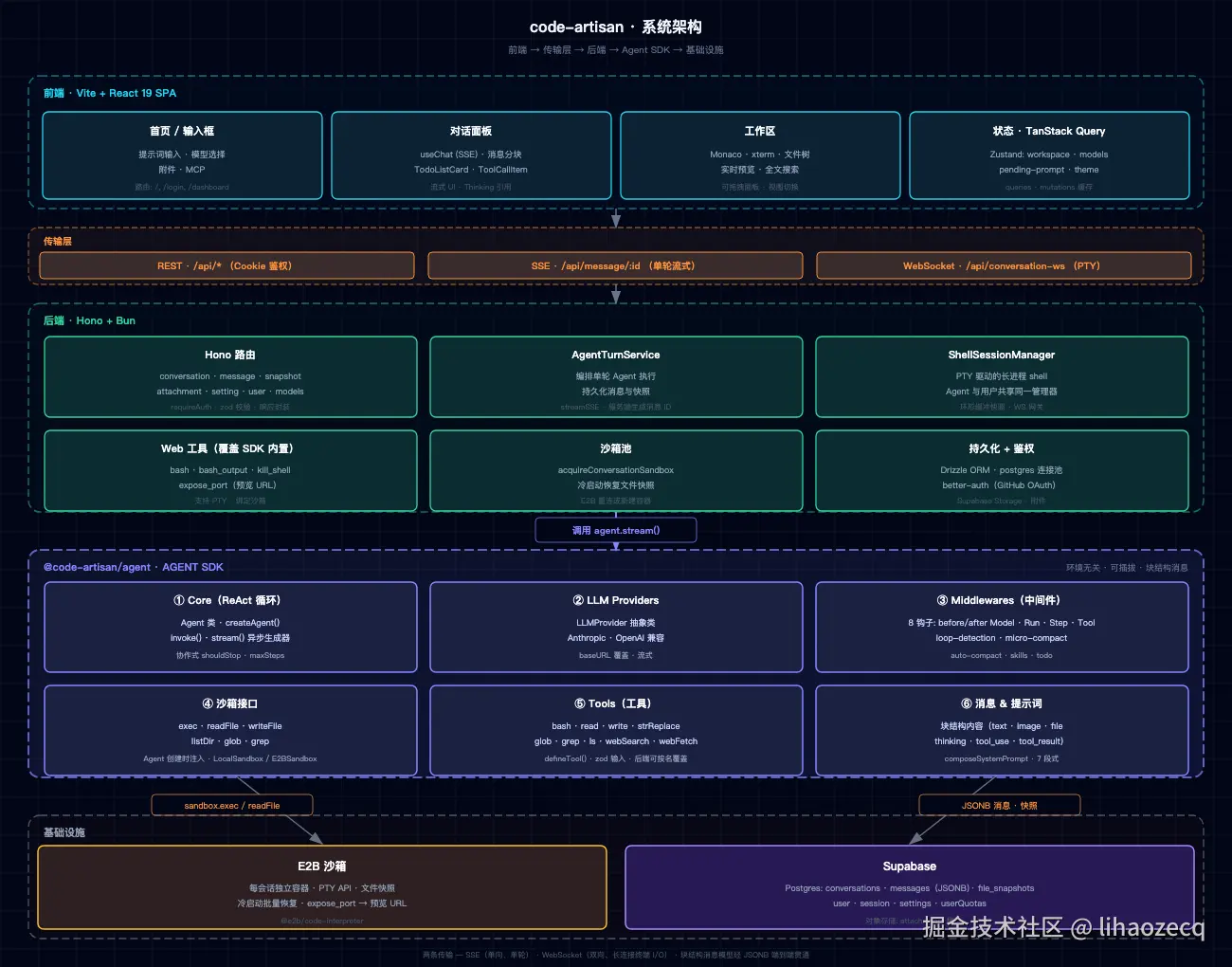Select the "JSONB 消息 · 快照" connector label
Screen dimensions: 1232x967
[x=1000, y=806]
